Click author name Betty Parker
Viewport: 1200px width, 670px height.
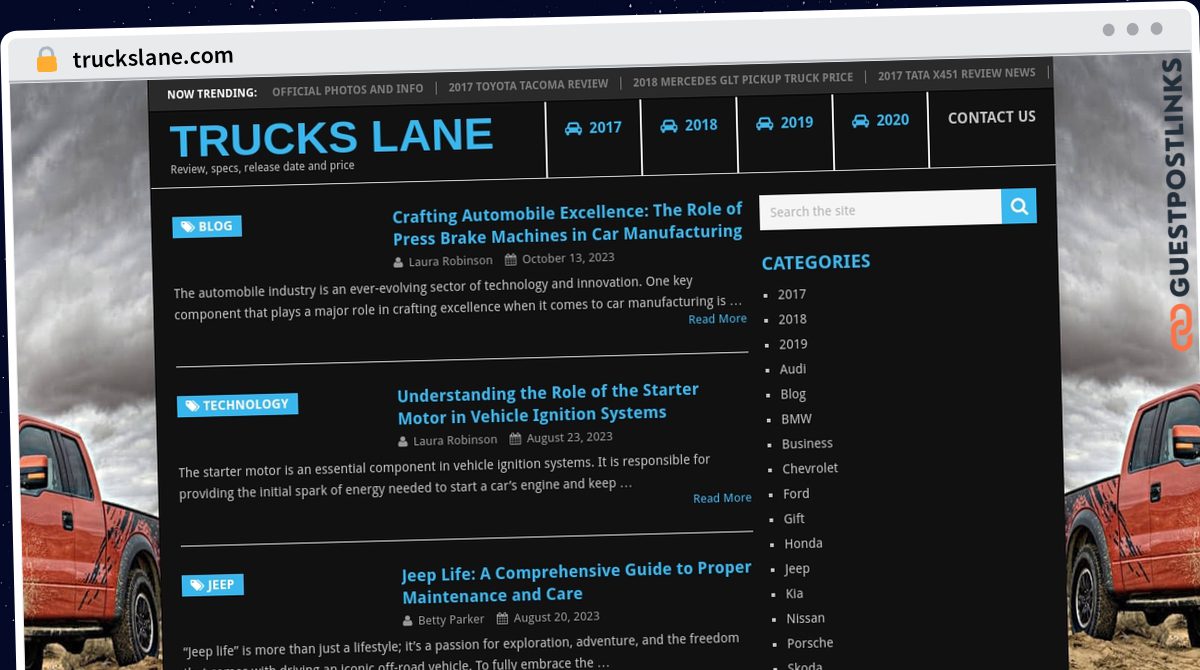click(x=451, y=620)
